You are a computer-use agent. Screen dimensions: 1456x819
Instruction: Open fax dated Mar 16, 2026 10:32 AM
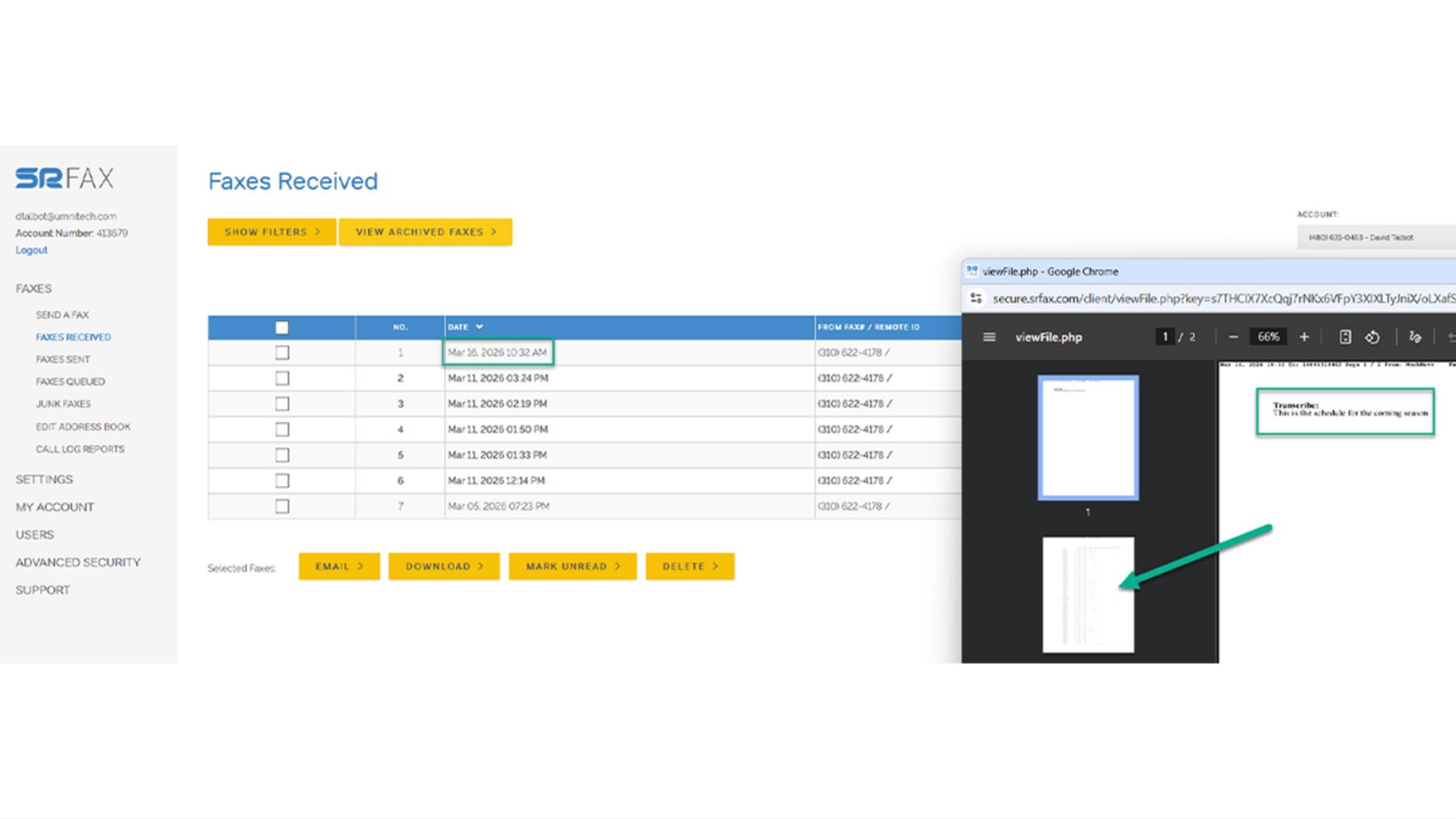pyautogui.click(x=497, y=353)
